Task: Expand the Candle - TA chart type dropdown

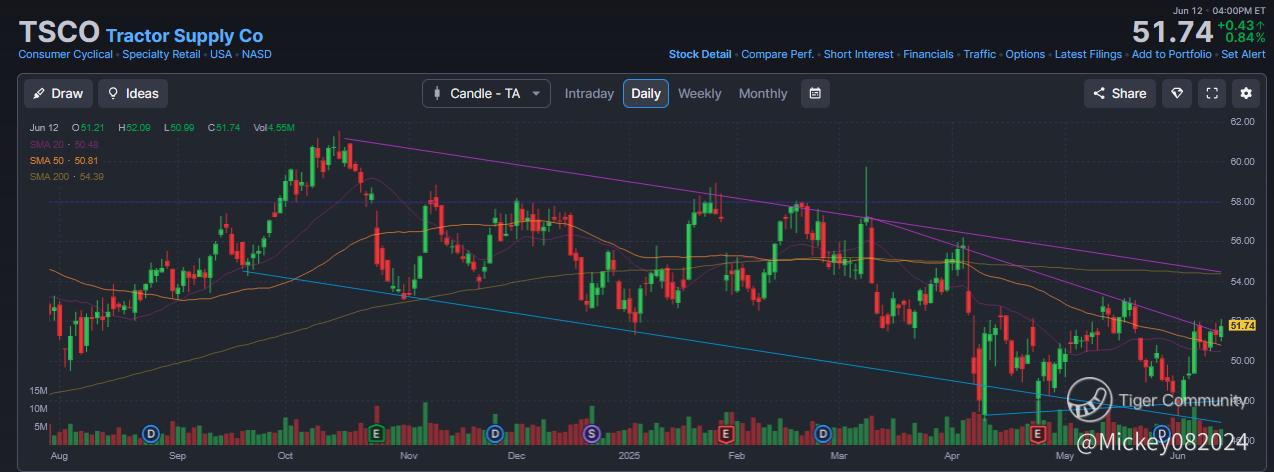Action: coord(486,93)
